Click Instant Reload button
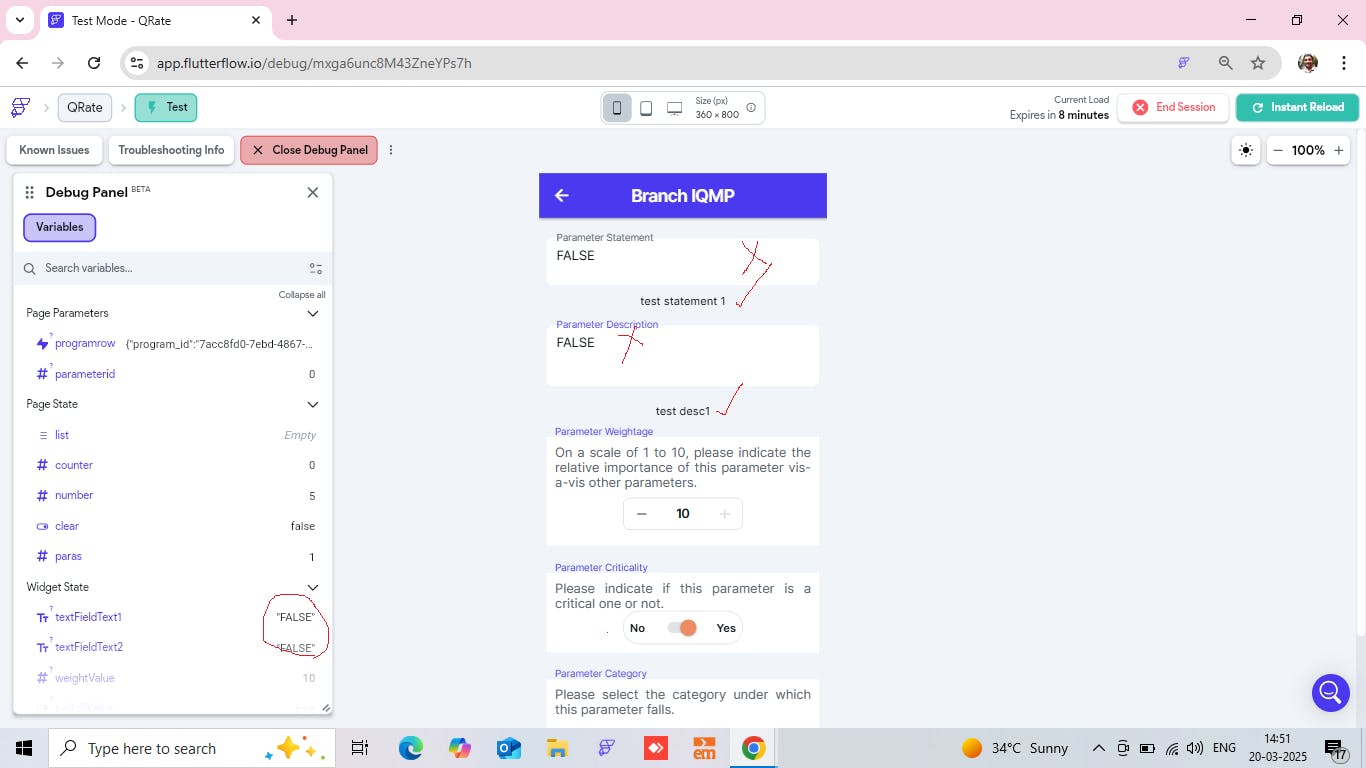This screenshot has height=768, width=1366. [1297, 107]
